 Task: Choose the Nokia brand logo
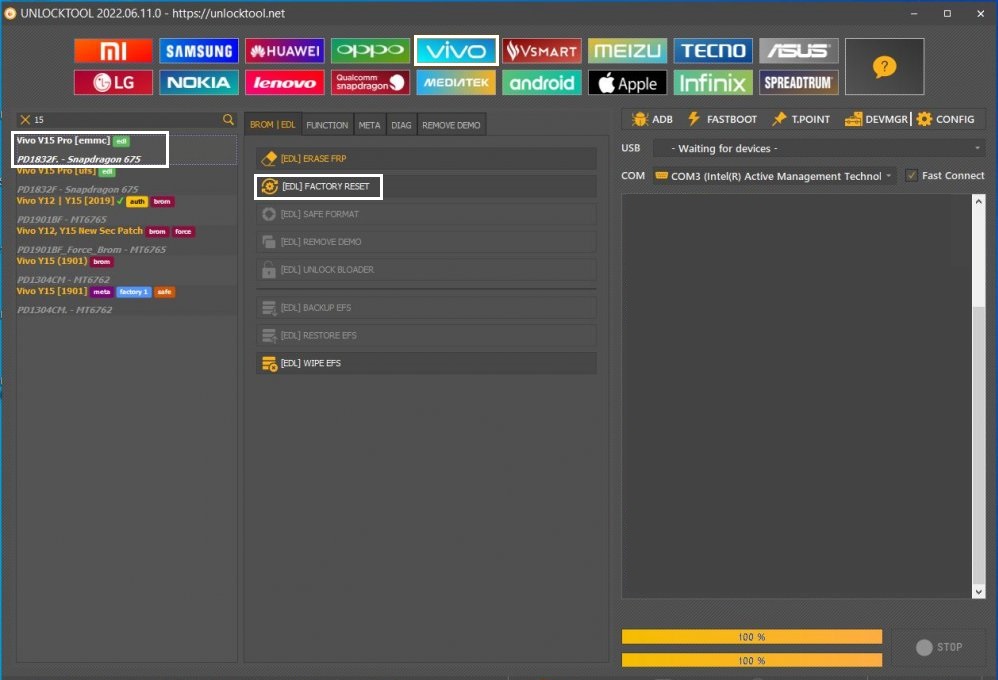pos(199,82)
